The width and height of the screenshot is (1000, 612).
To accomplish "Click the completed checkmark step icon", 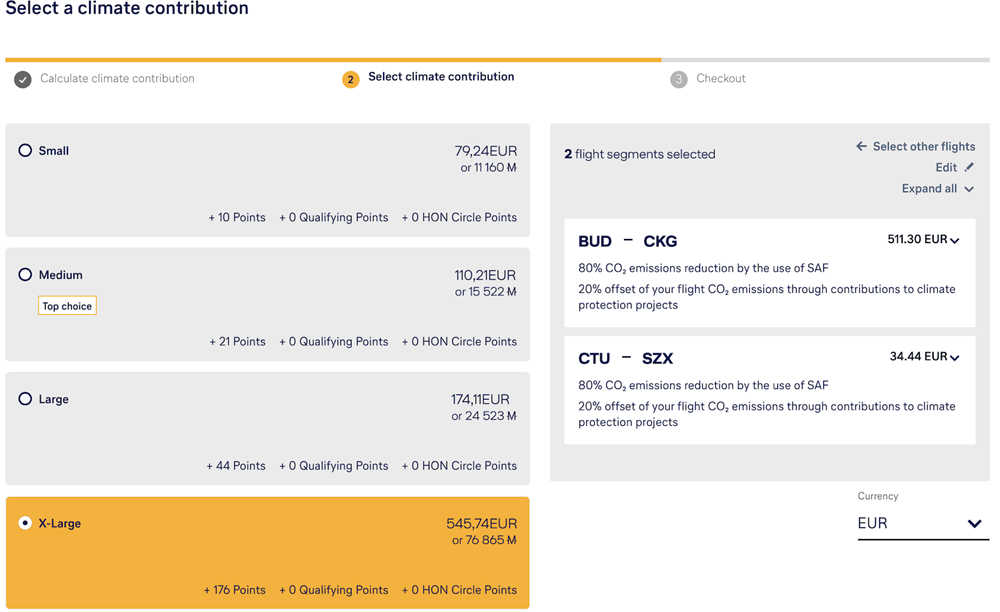I will click(22, 79).
